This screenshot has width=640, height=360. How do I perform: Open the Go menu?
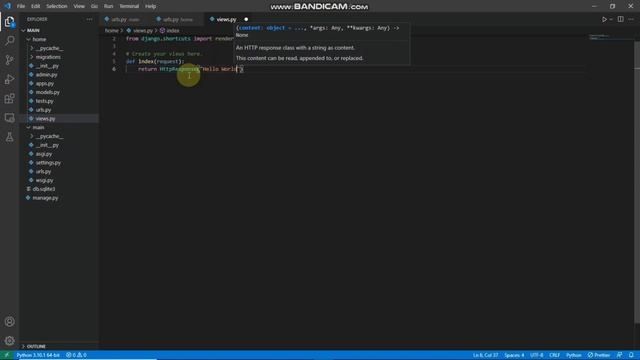click(94, 6)
